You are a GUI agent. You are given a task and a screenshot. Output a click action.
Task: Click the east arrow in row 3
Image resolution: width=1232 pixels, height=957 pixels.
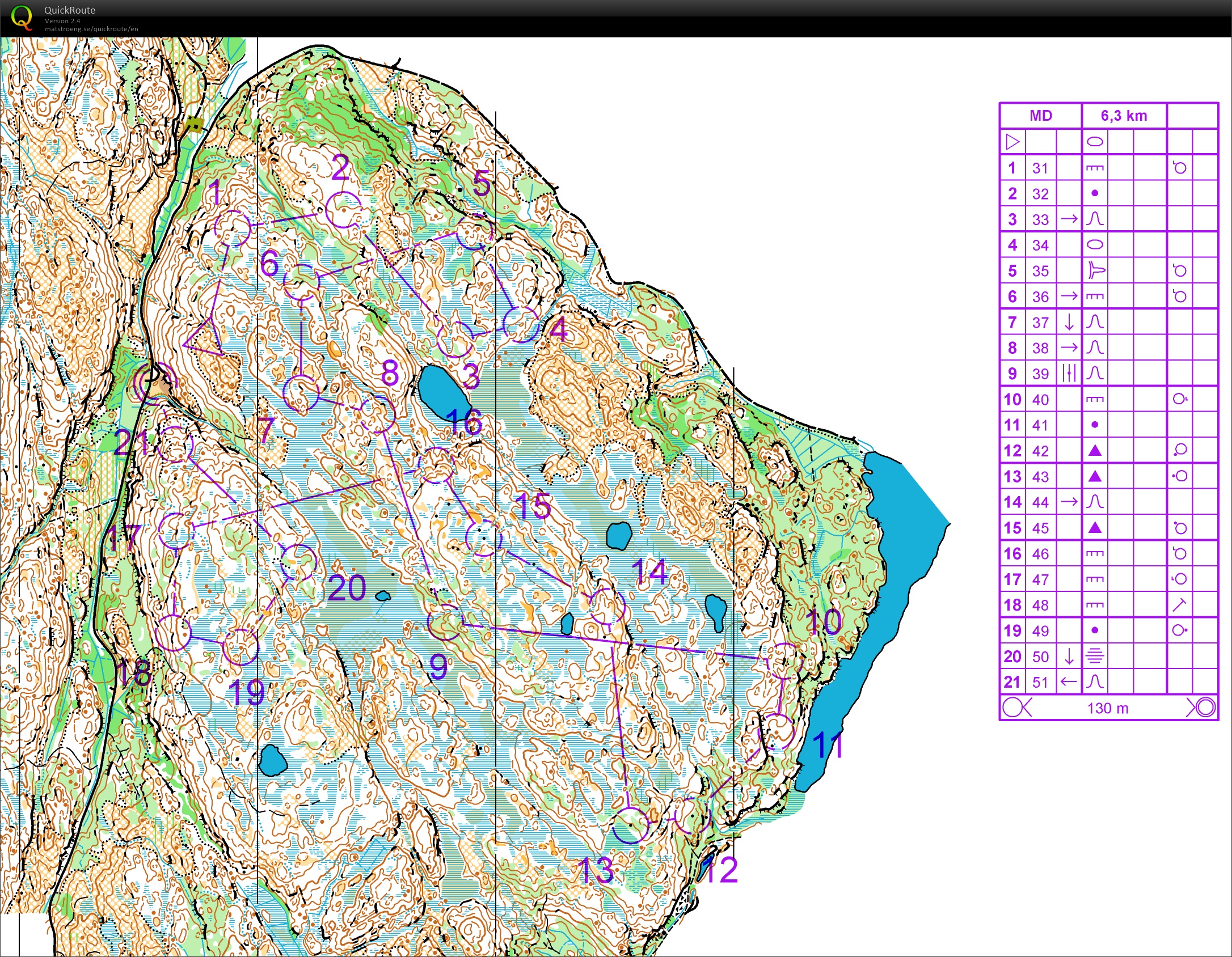pos(1069,219)
